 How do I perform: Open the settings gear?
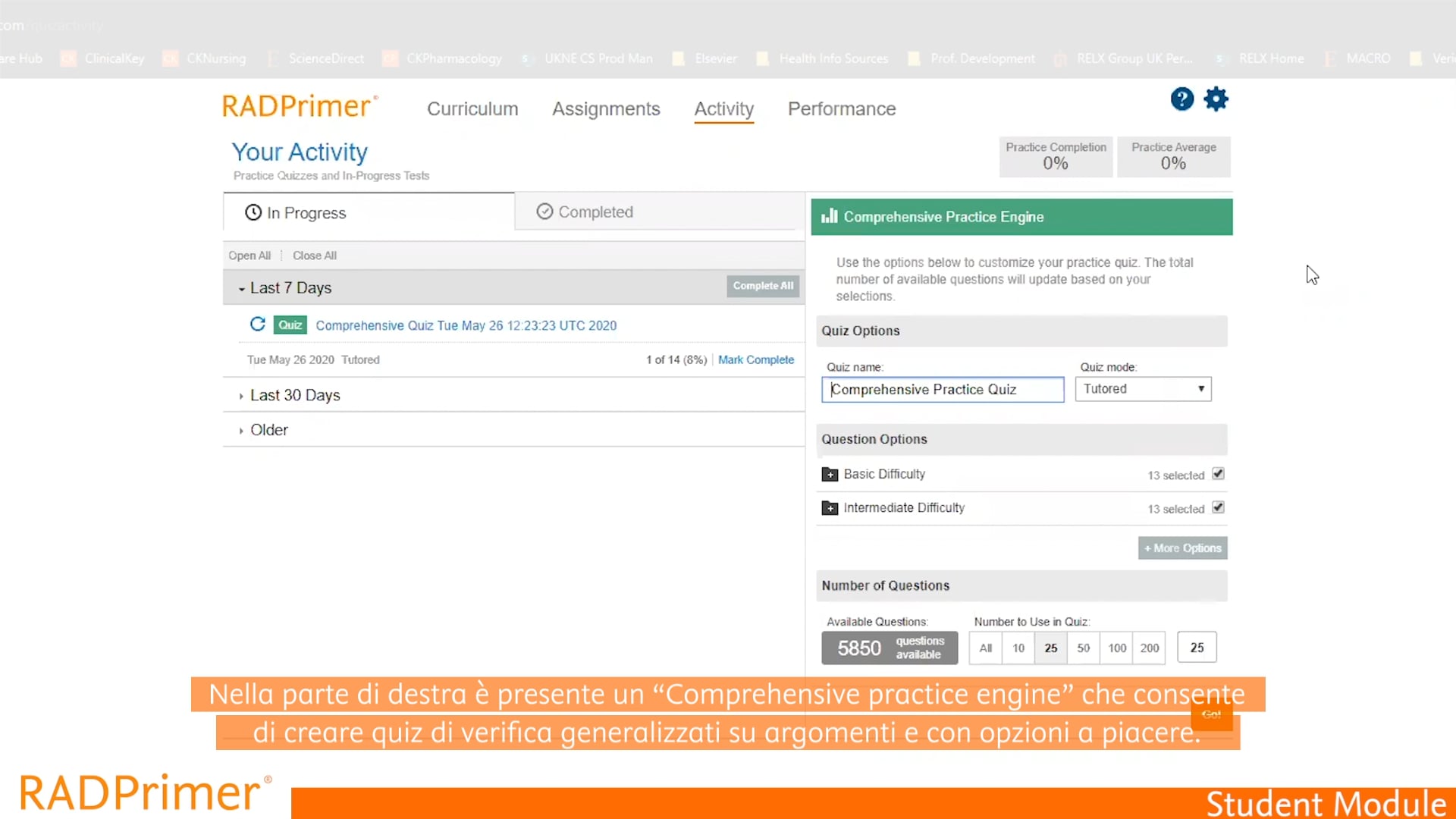(1216, 99)
